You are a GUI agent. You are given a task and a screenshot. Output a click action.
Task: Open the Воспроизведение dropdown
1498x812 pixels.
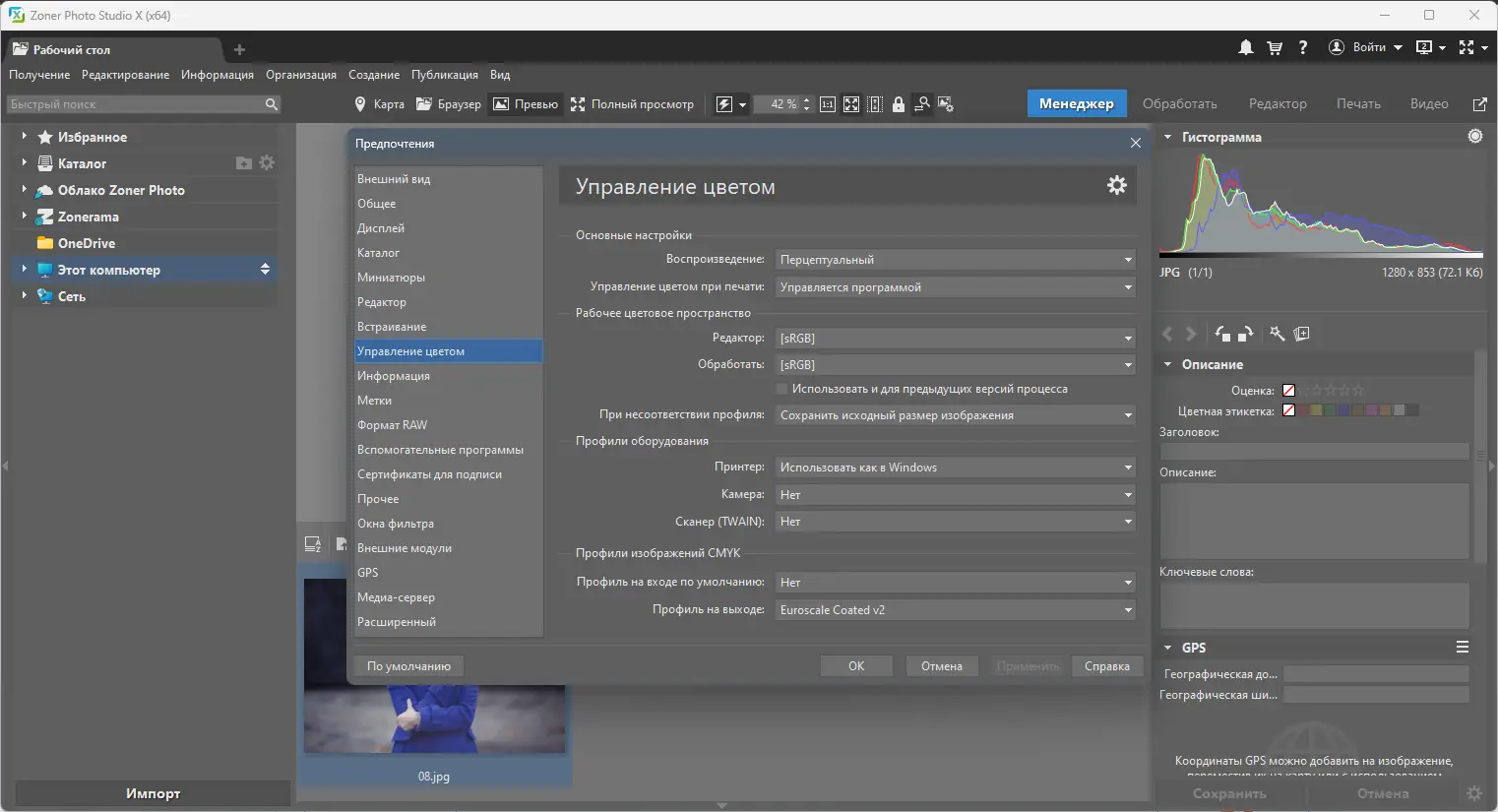[955, 260]
